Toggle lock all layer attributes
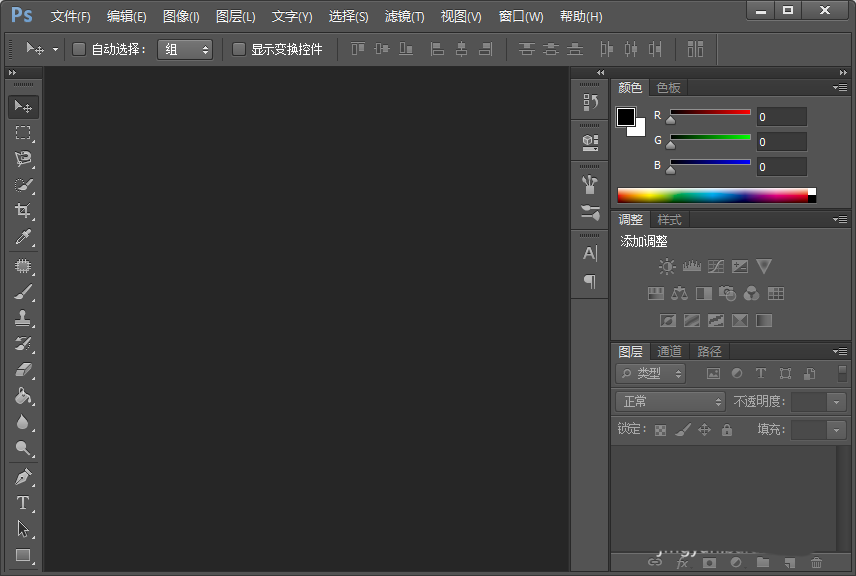Viewport: 856px width, 576px height. (x=727, y=430)
